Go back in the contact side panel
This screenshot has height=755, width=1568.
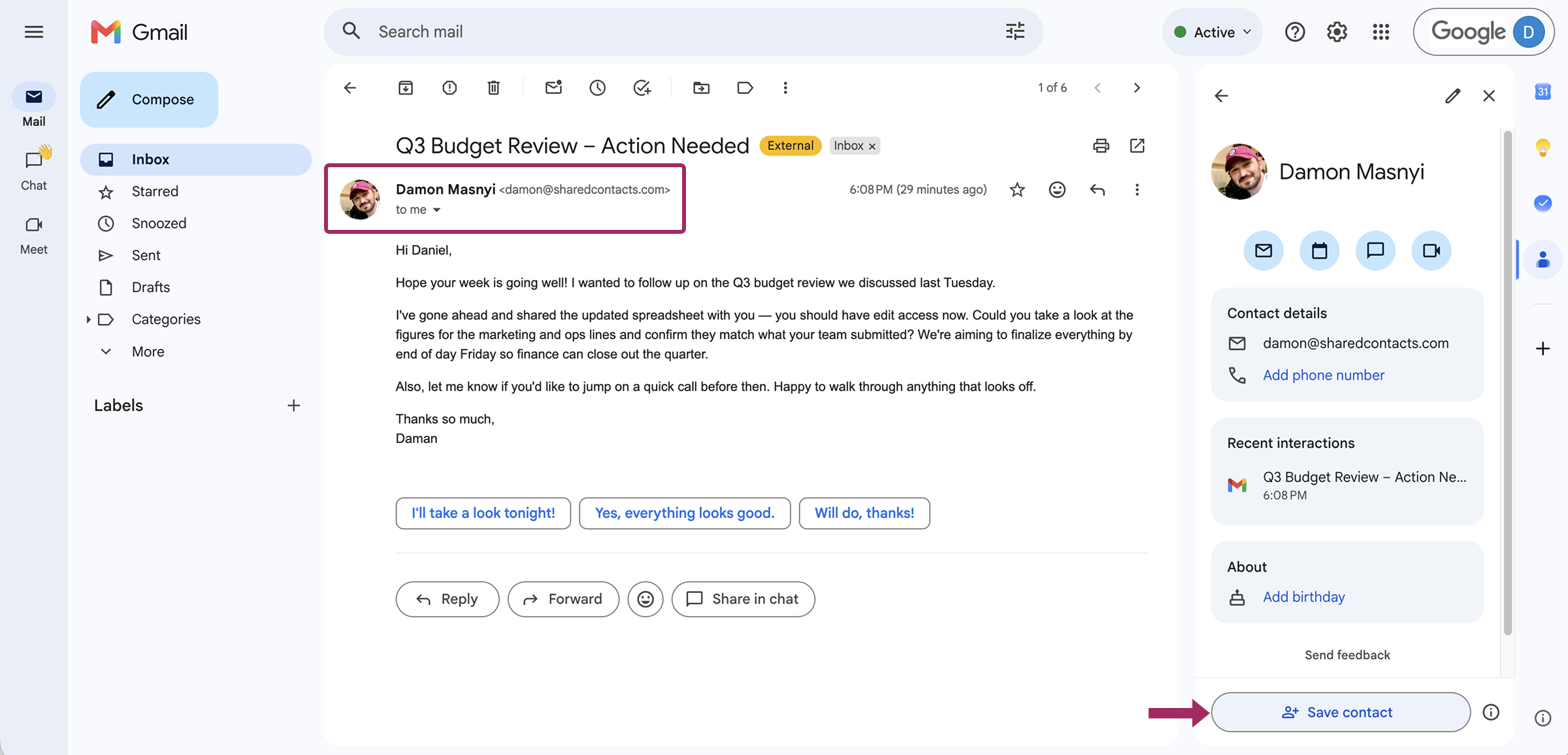[x=1221, y=96]
